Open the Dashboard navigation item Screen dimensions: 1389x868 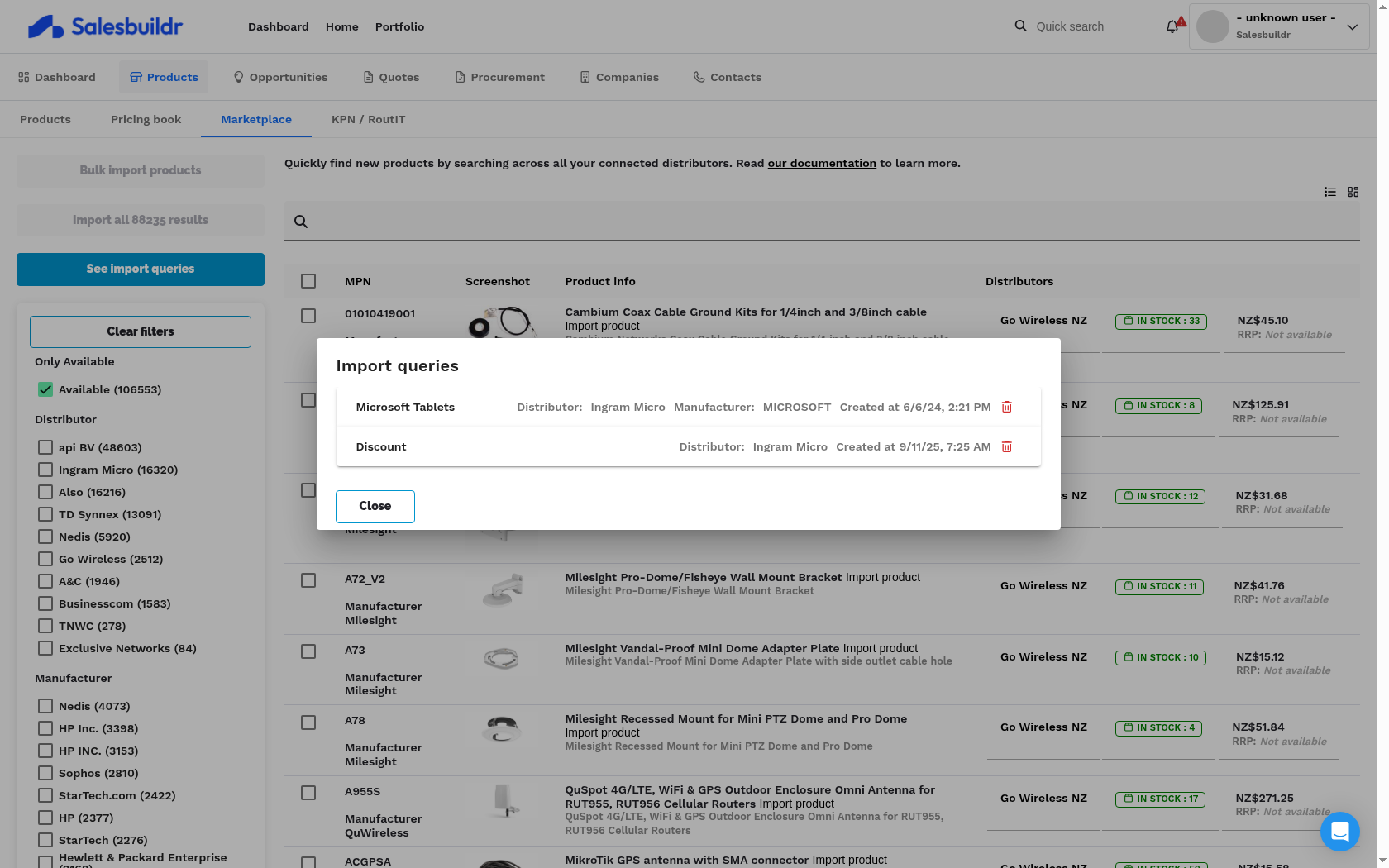pyautogui.click(x=56, y=77)
